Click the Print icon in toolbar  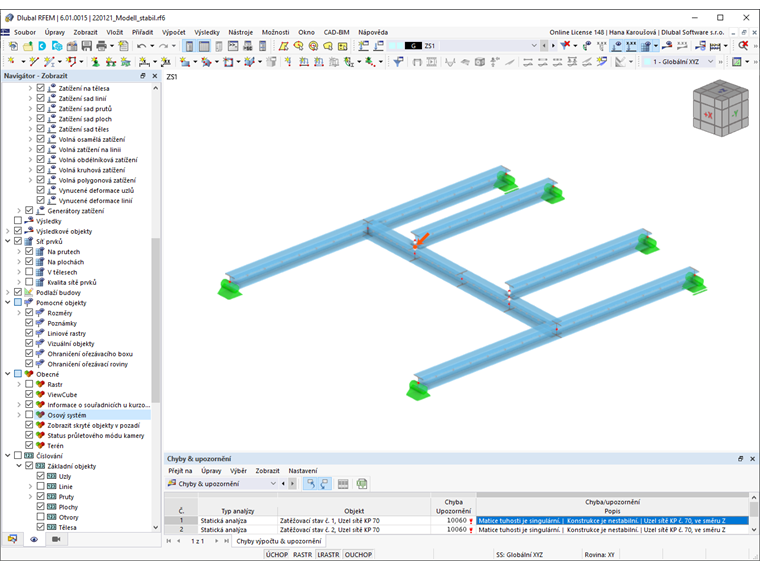click(x=101, y=46)
